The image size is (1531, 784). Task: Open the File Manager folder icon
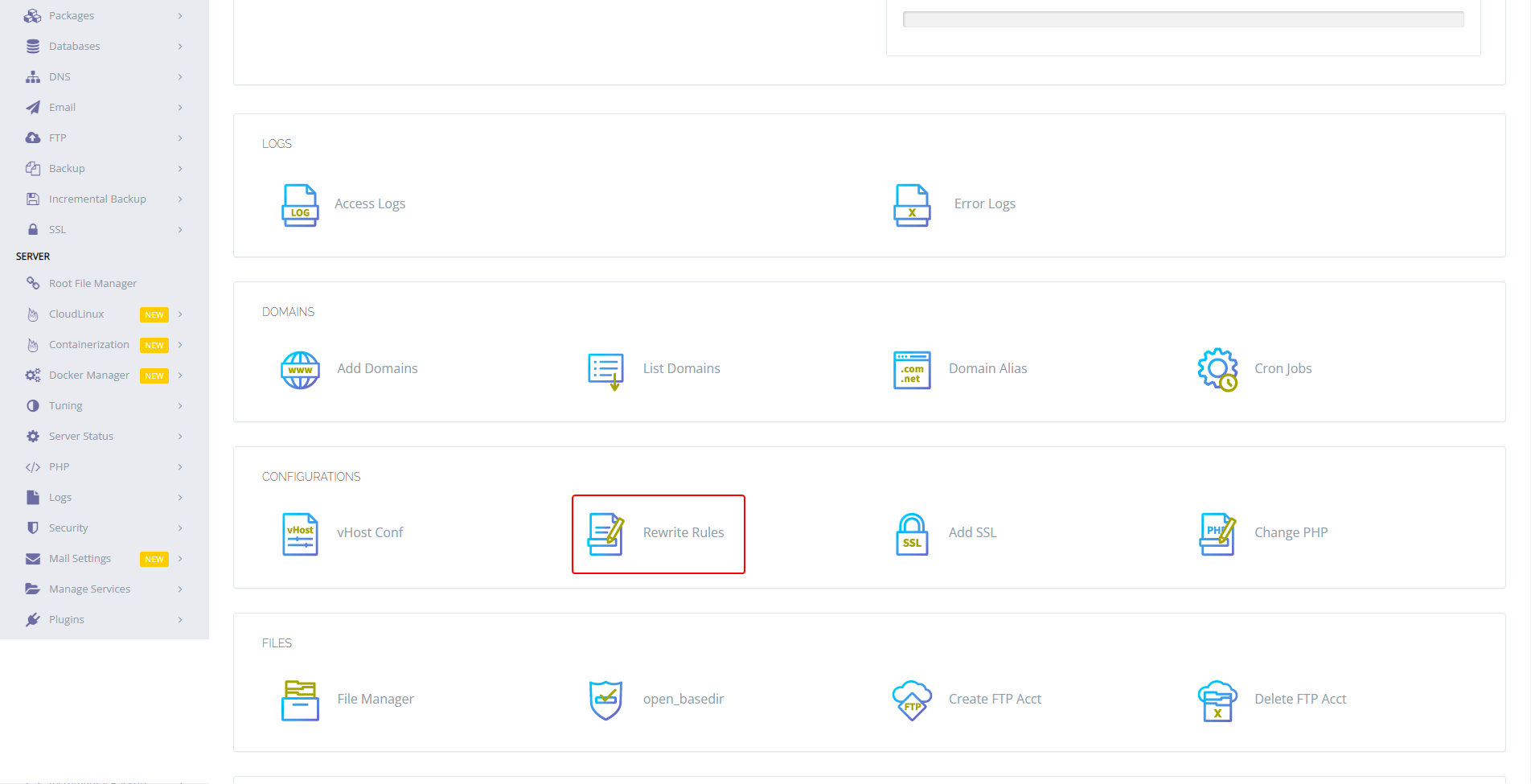click(300, 700)
